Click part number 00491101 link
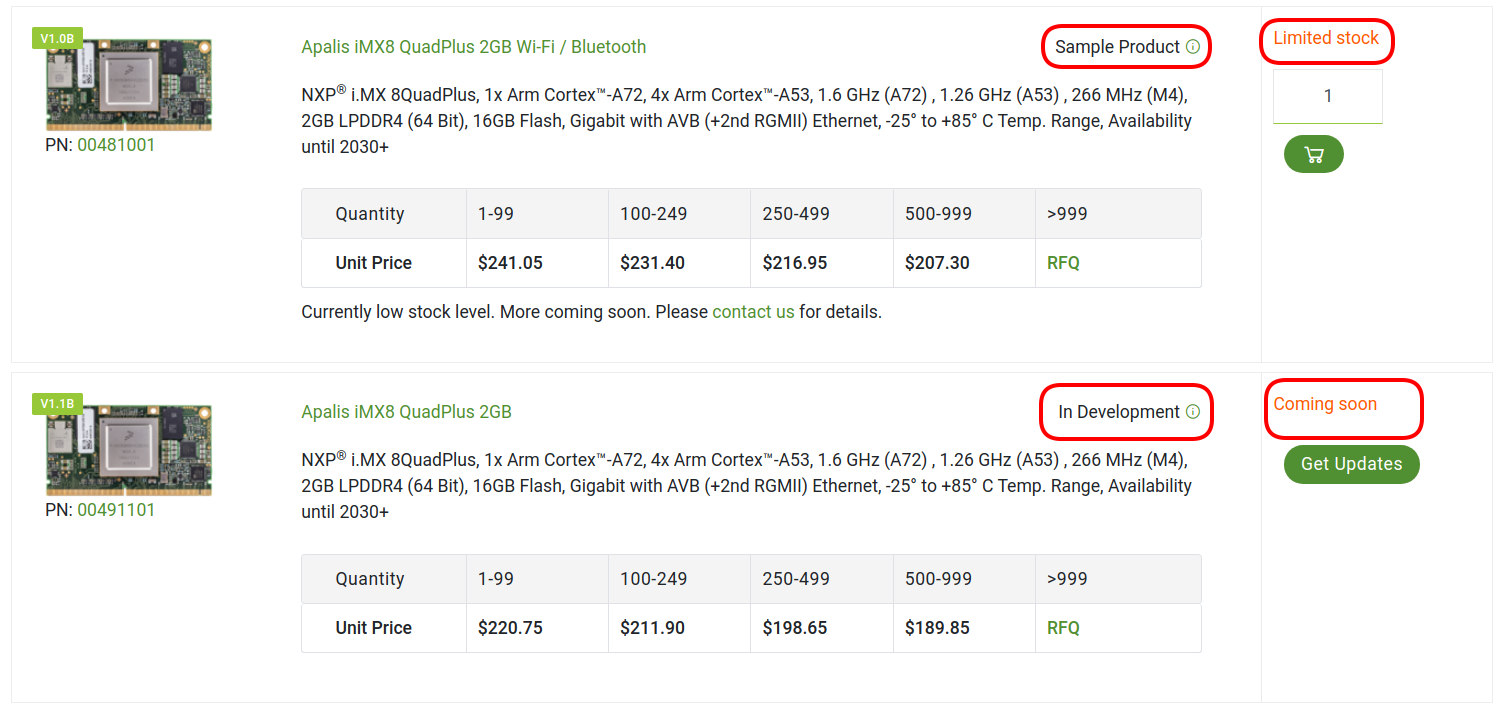Viewport: 1502px width, 707px height. (x=117, y=510)
